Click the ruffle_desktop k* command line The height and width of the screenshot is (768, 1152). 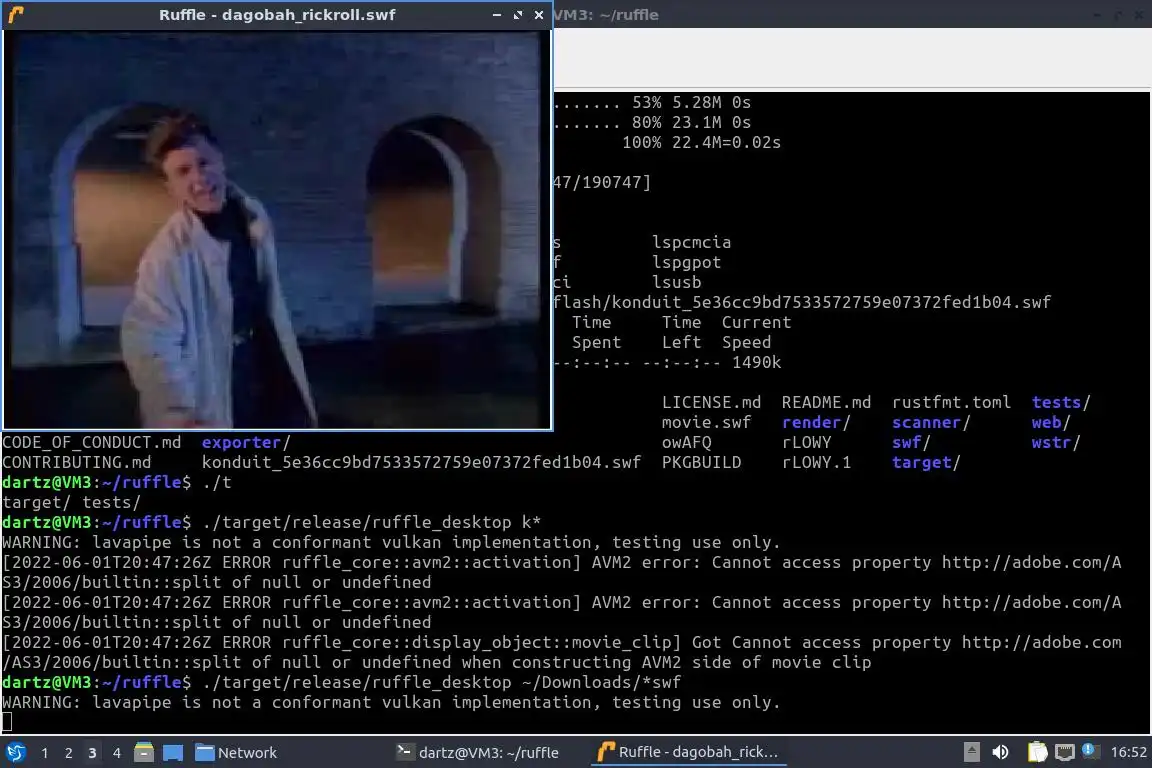371,523
